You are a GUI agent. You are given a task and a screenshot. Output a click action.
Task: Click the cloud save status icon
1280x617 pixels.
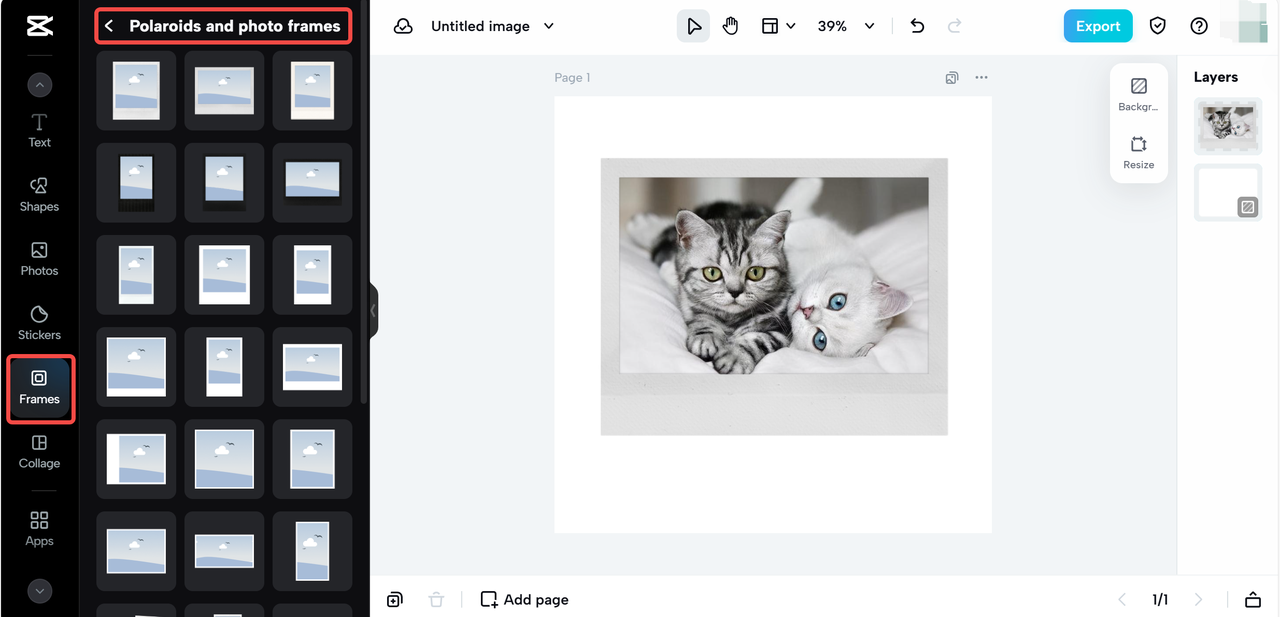click(403, 26)
